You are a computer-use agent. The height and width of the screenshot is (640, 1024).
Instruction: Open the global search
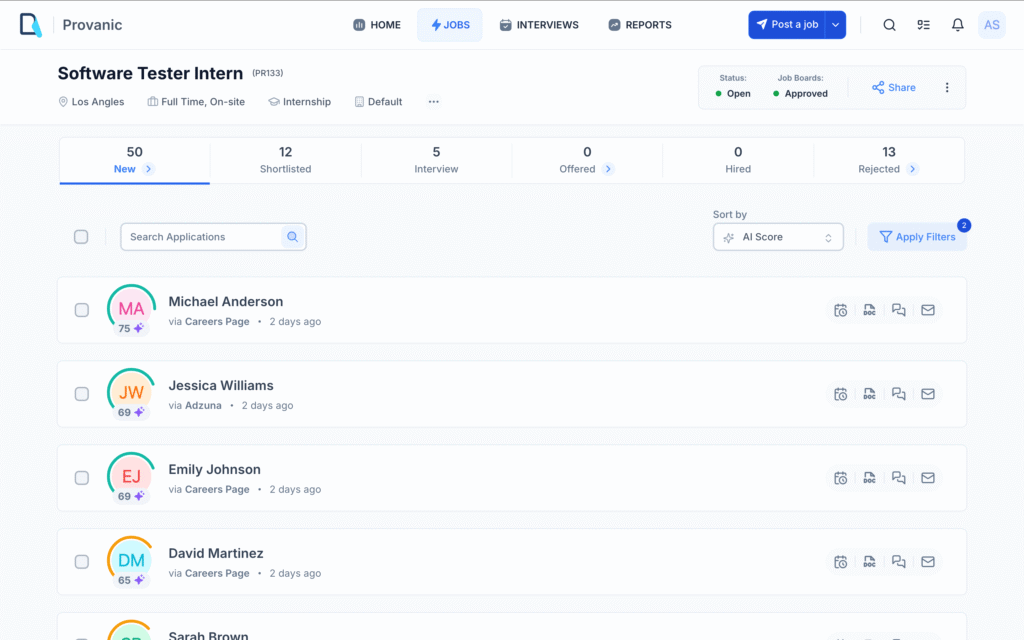(889, 24)
